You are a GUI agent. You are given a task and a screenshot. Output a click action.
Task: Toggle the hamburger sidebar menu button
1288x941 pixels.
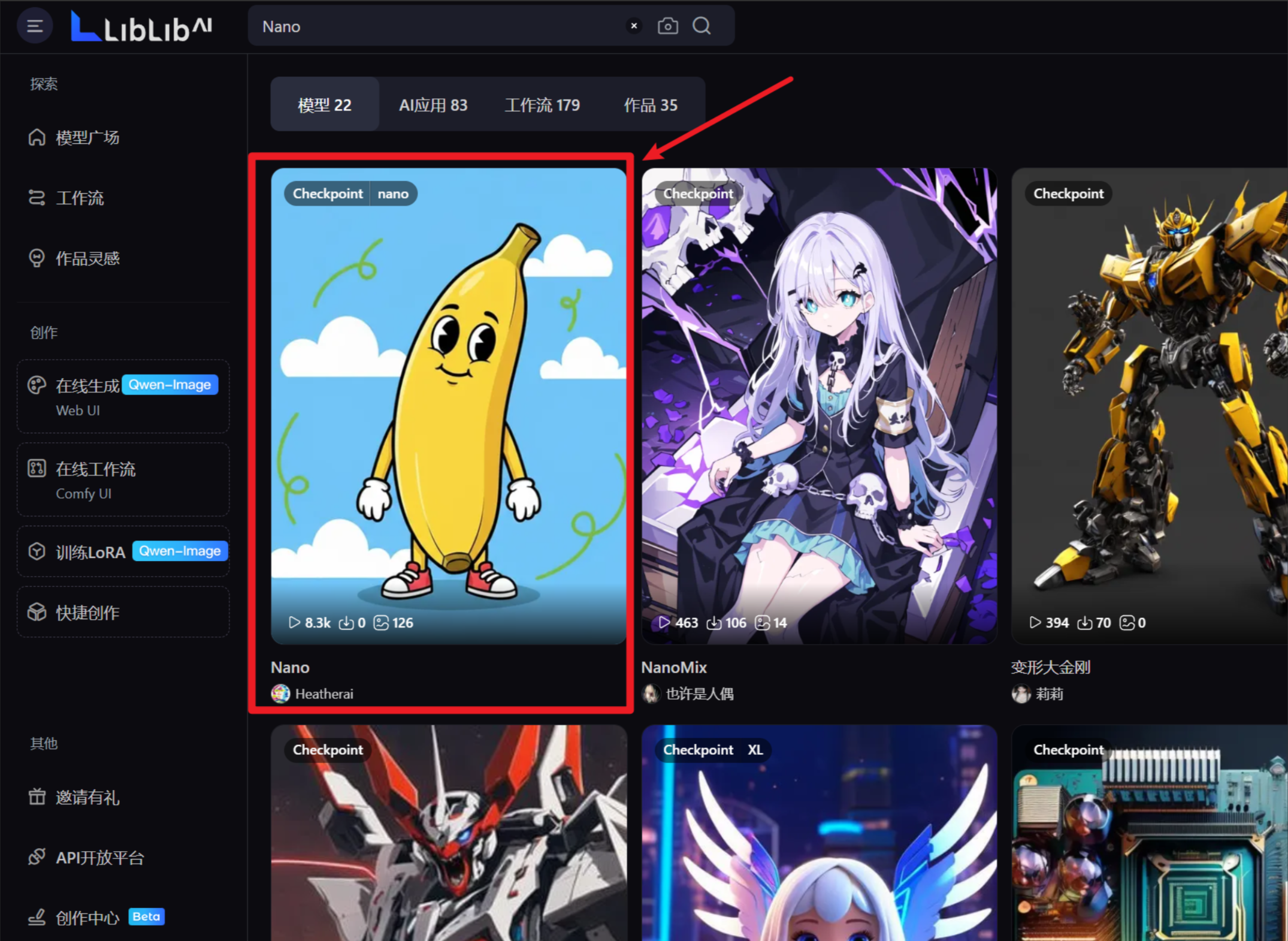click(35, 26)
